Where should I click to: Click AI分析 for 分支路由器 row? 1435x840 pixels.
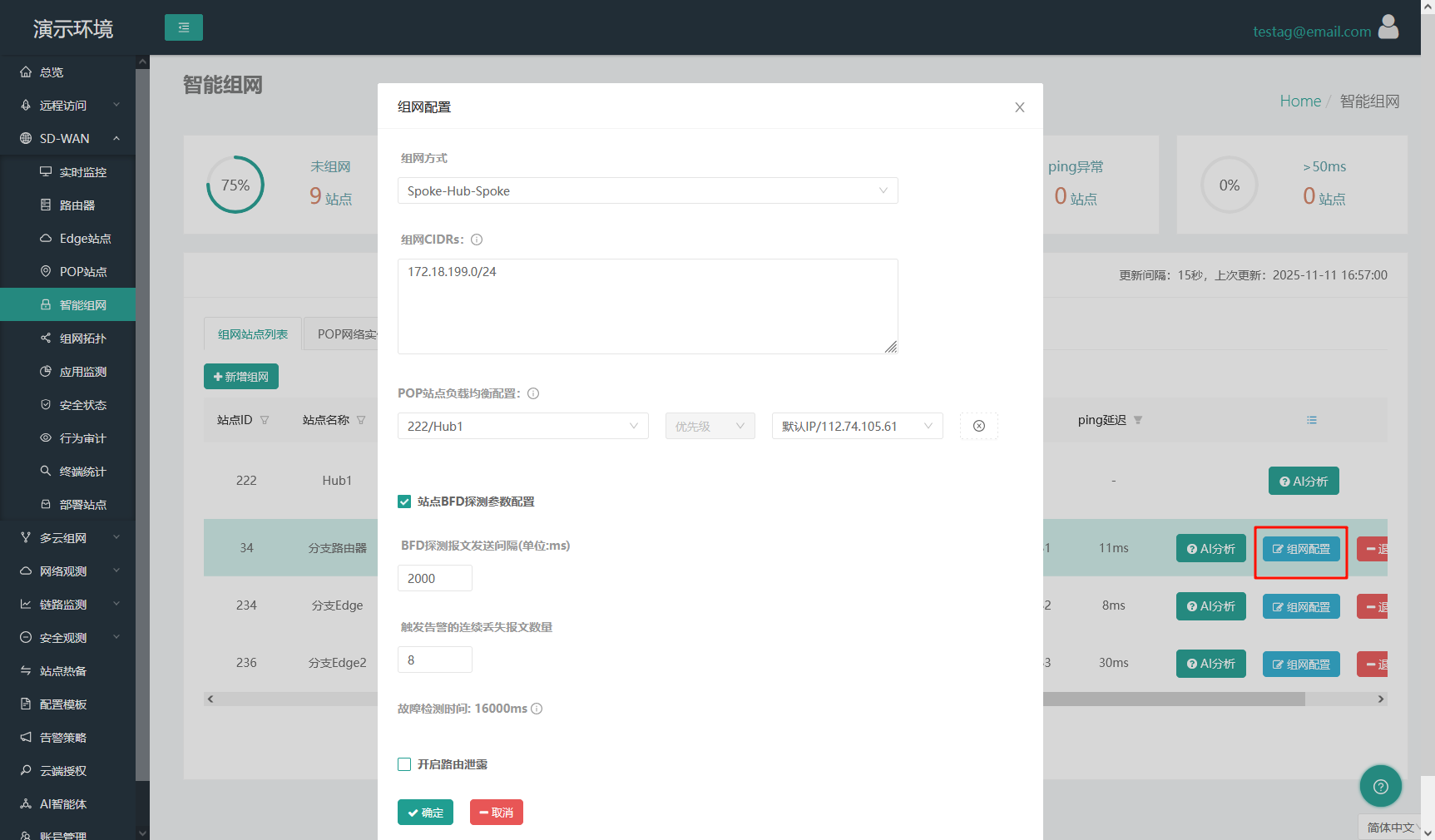point(1211,548)
